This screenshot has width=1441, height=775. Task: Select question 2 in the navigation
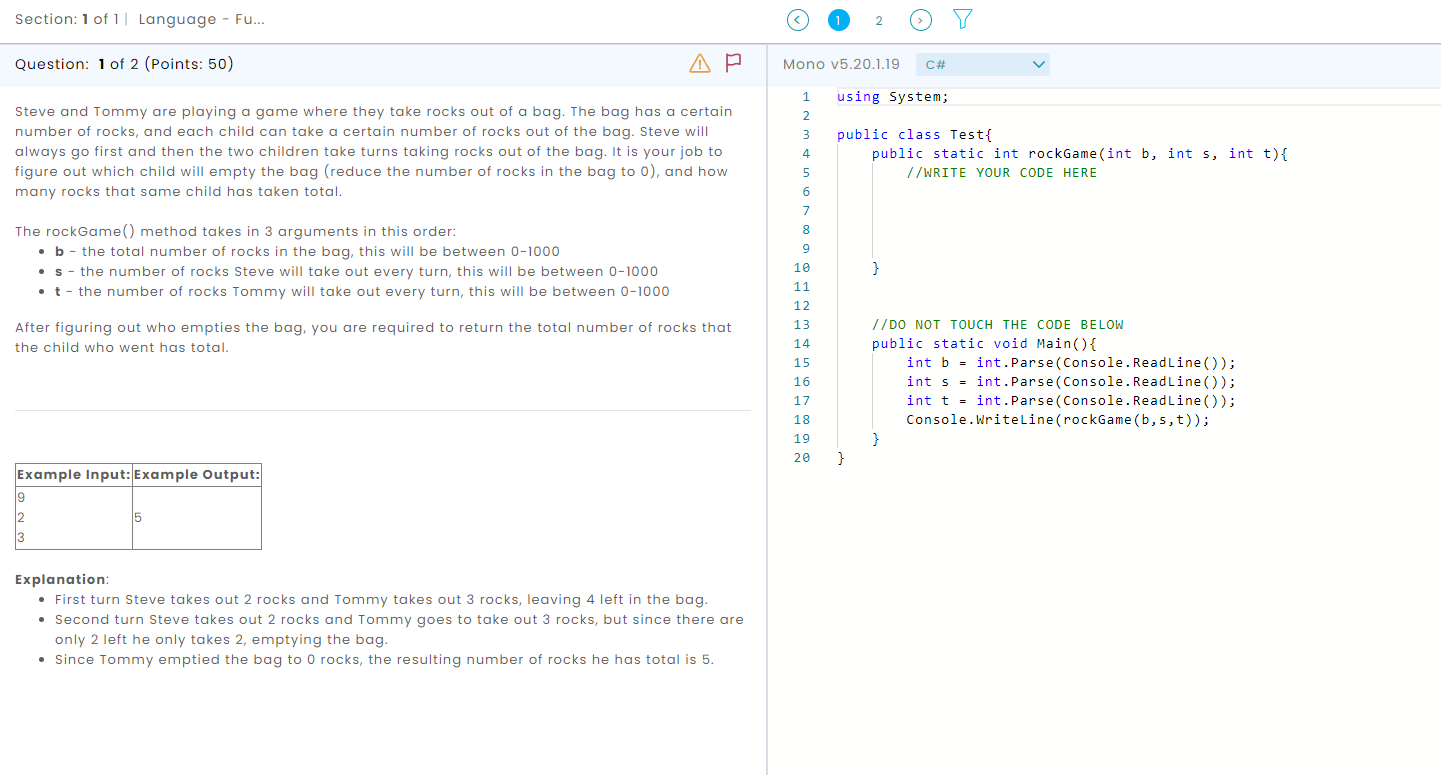(x=879, y=19)
